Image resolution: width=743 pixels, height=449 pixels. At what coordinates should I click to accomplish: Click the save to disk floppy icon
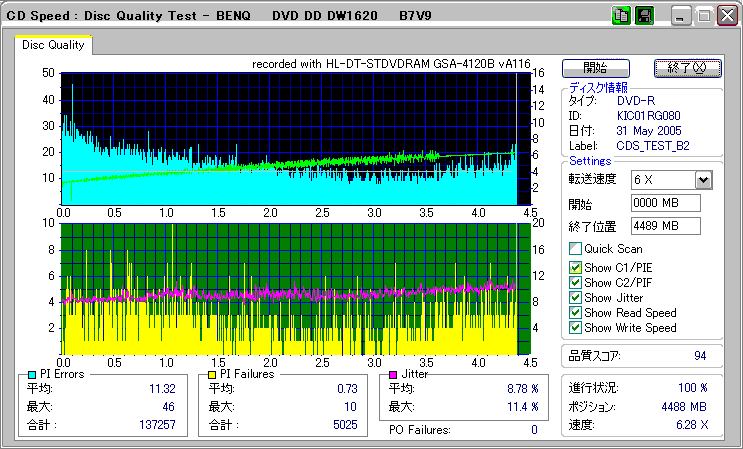(644, 16)
